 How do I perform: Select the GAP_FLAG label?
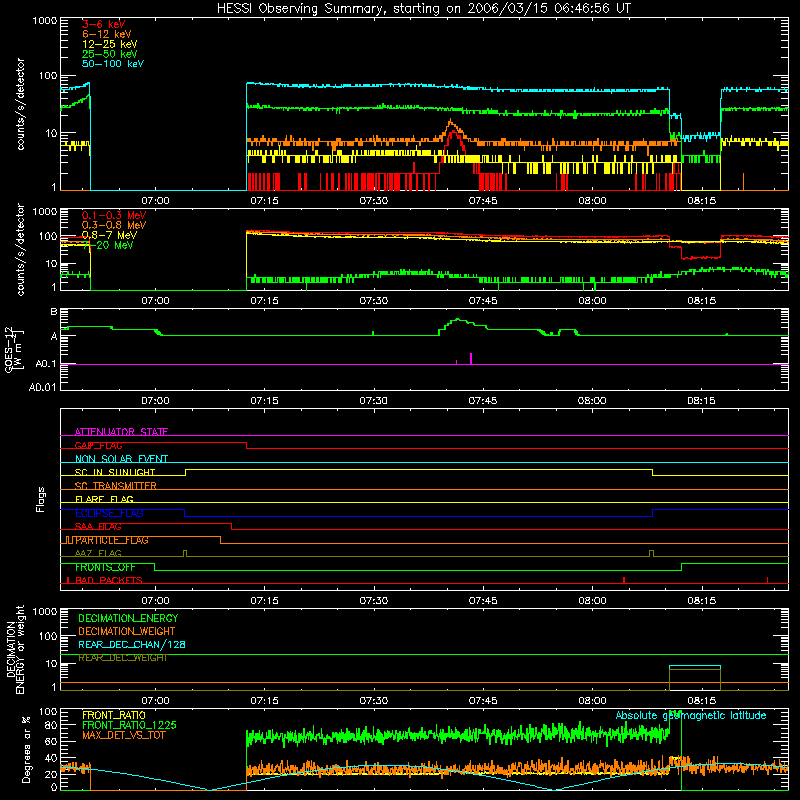point(98,445)
